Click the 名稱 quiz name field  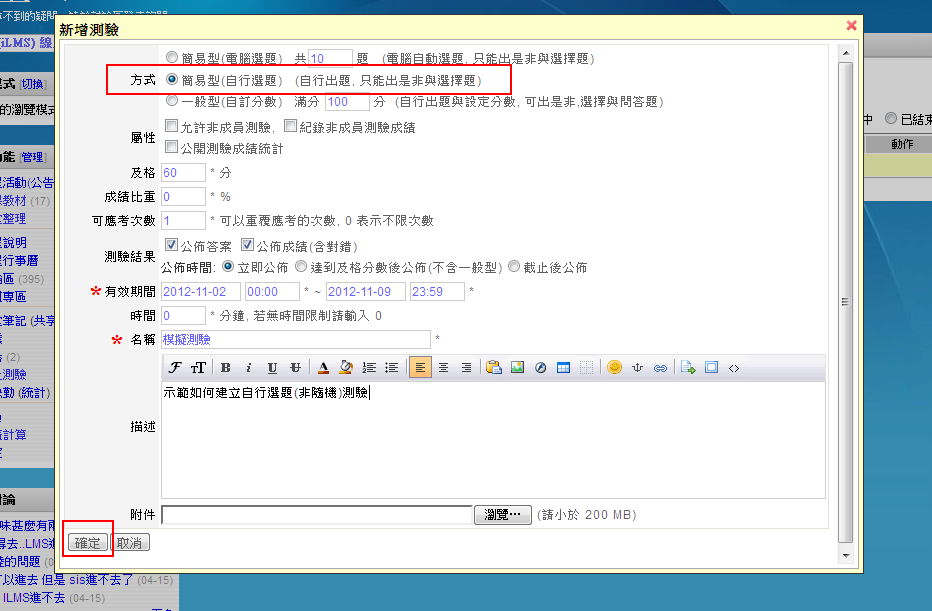[x=295, y=340]
